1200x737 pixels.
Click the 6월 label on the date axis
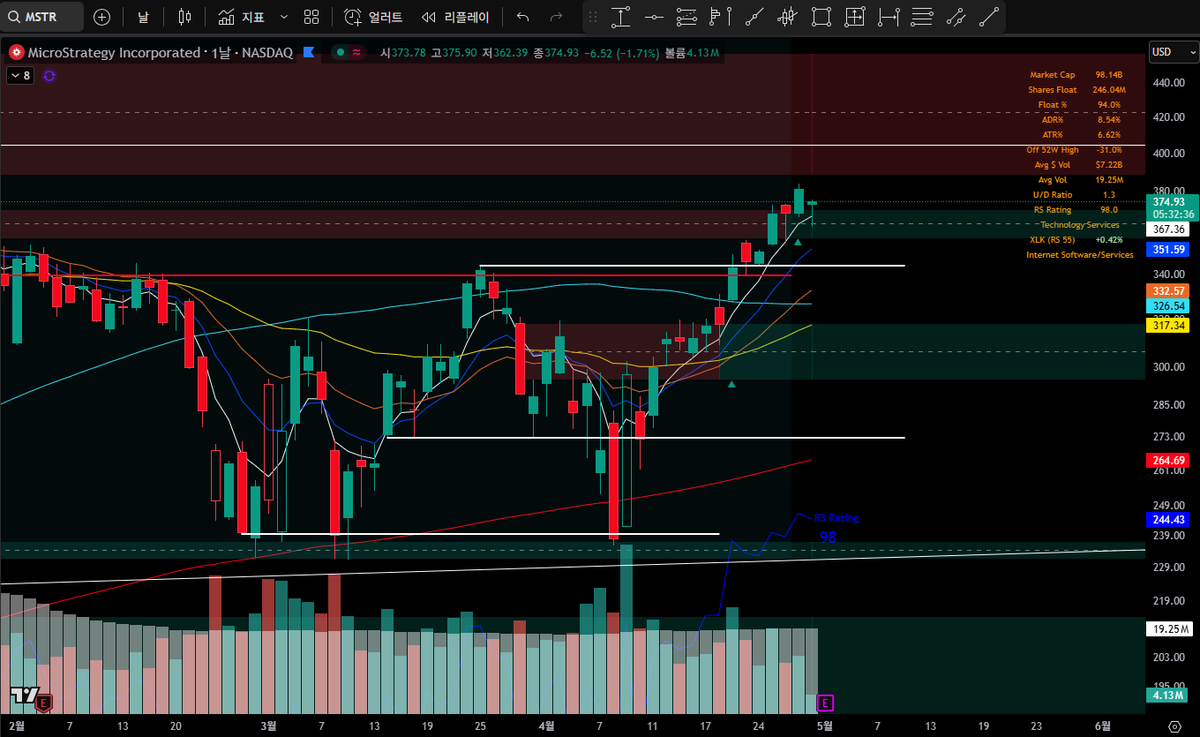[x=1104, y=726]
